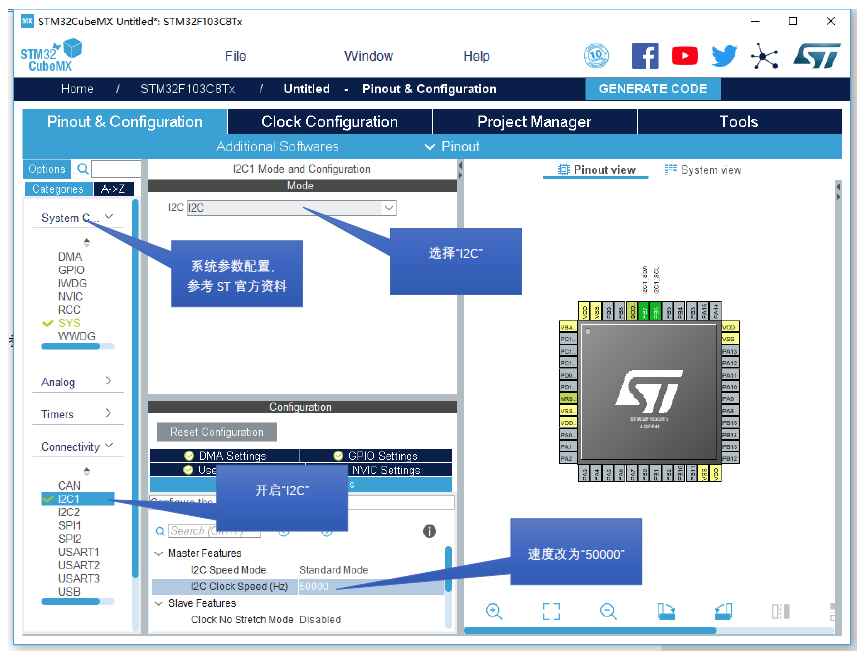Select the Zoom in magnifier icon

[x=494, y=611]
